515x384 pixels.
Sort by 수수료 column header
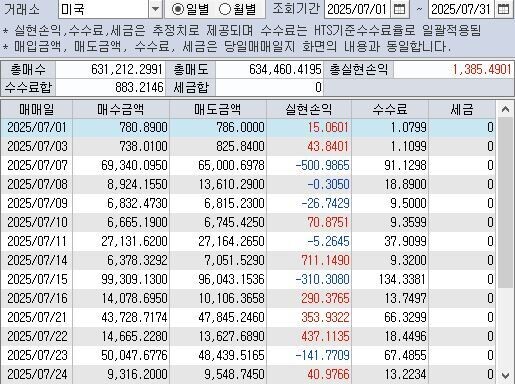click(x=390, y=109)
